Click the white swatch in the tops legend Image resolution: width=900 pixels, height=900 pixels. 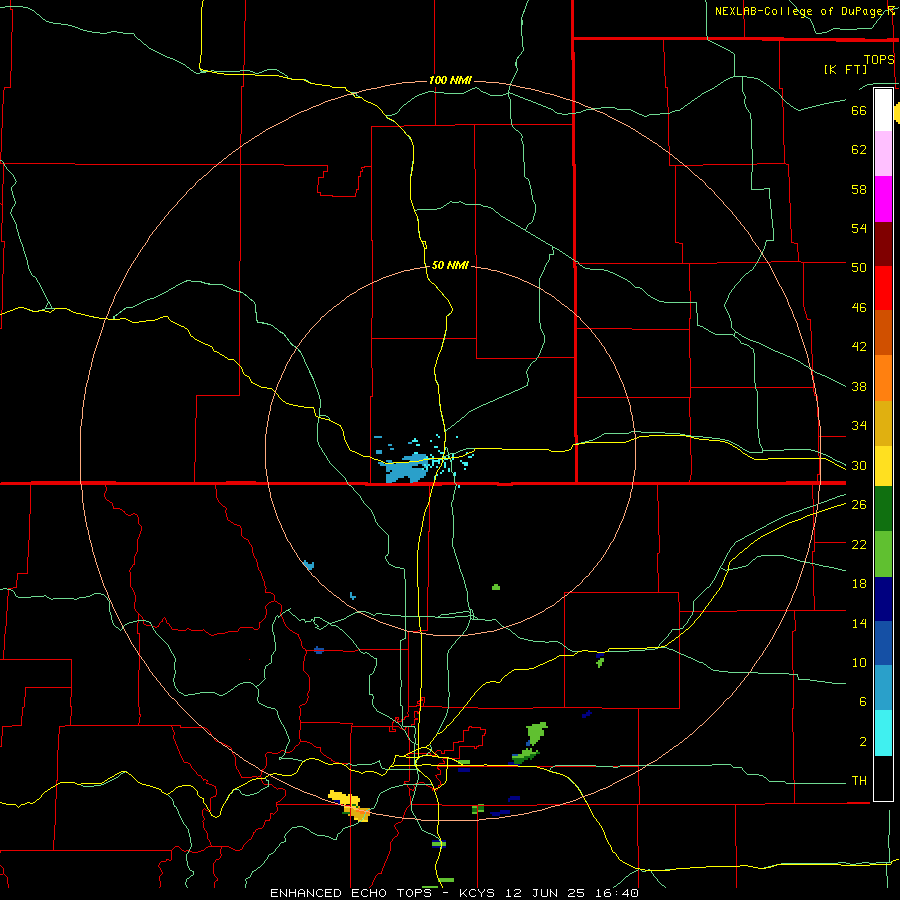883,110
